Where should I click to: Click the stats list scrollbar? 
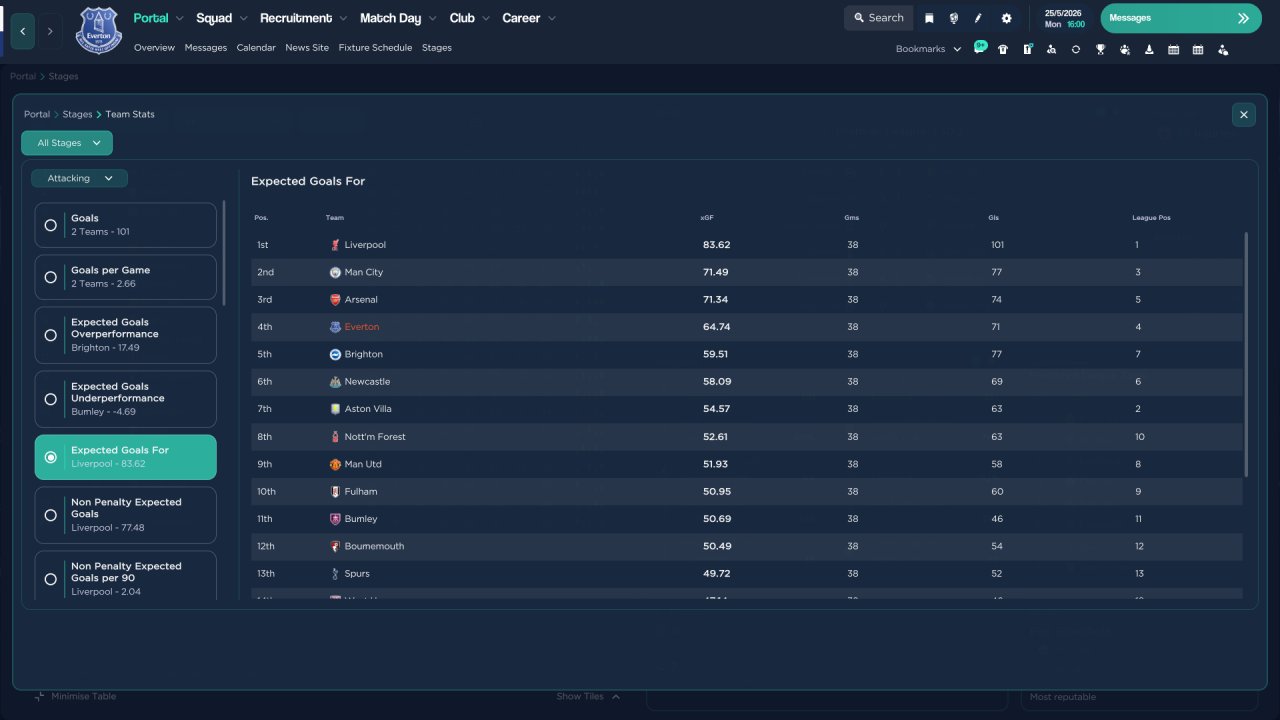(225, 253)
